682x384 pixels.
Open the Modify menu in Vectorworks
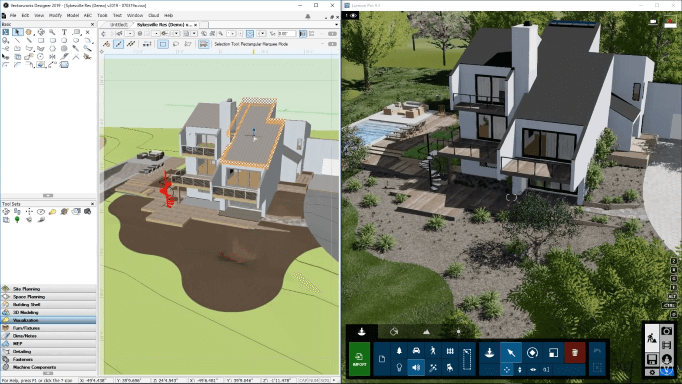(x=55, y=15)
